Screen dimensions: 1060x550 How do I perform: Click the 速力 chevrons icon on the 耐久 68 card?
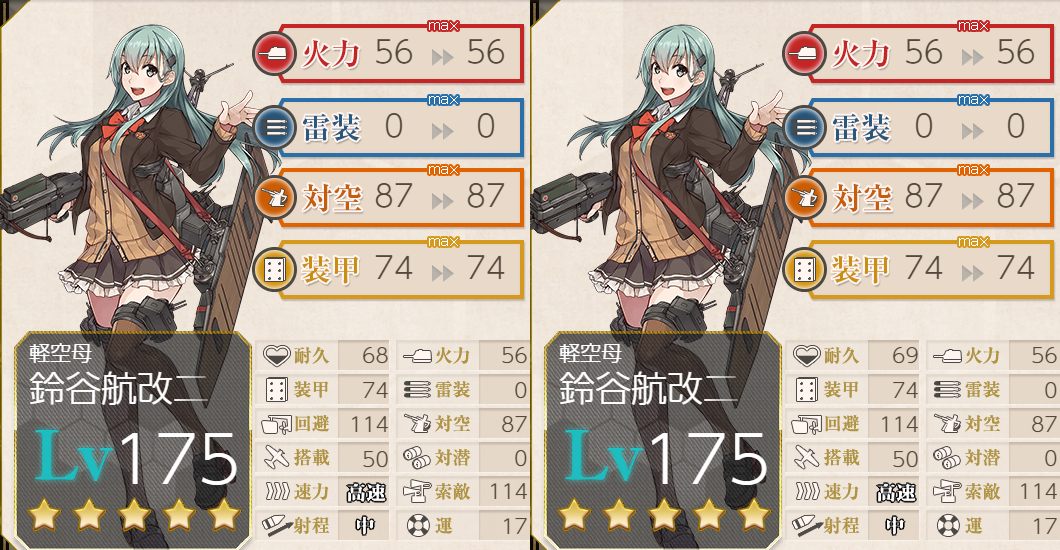277,491
